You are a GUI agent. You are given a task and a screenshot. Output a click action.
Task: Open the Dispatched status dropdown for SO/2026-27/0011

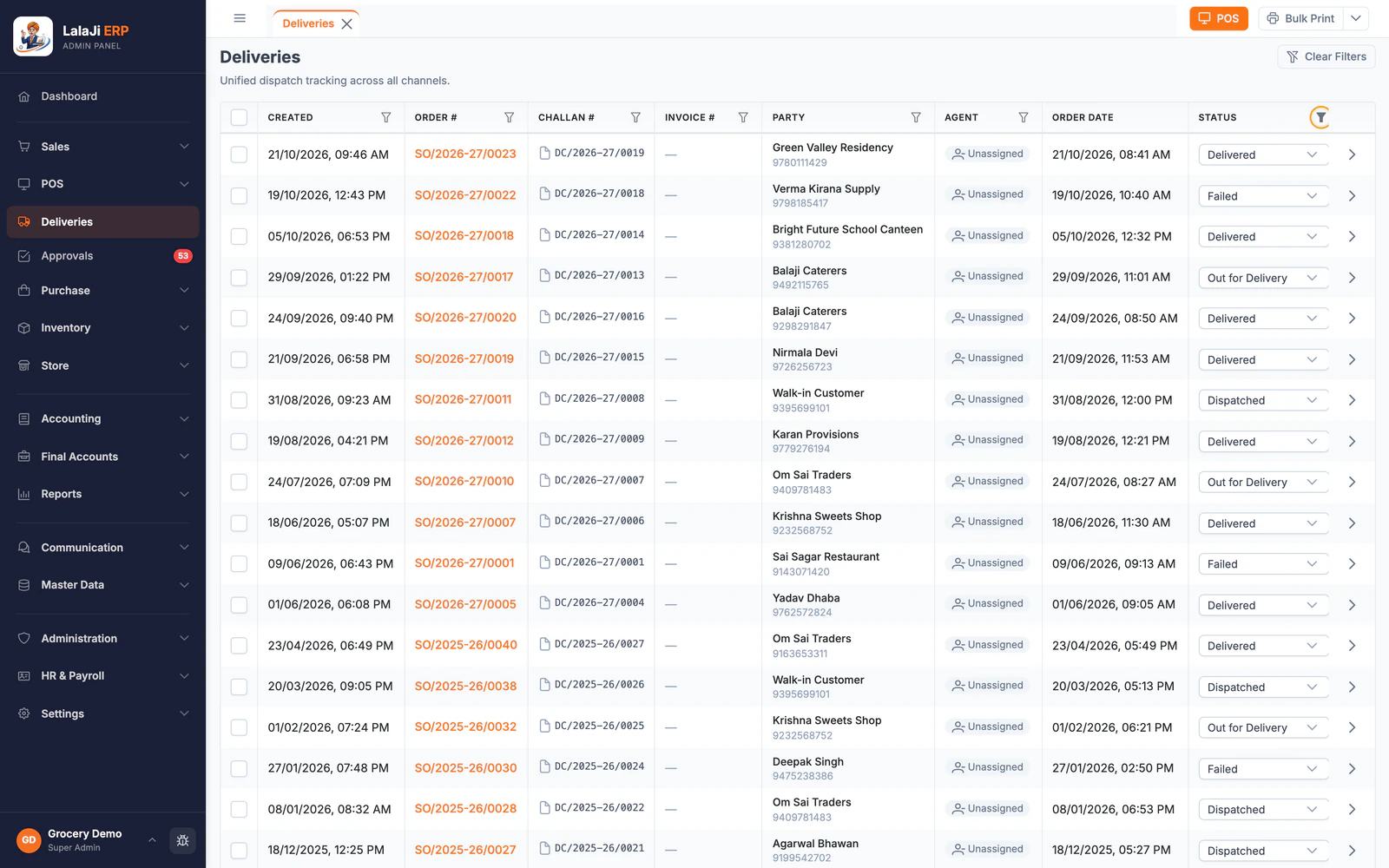click(1263, 400)
